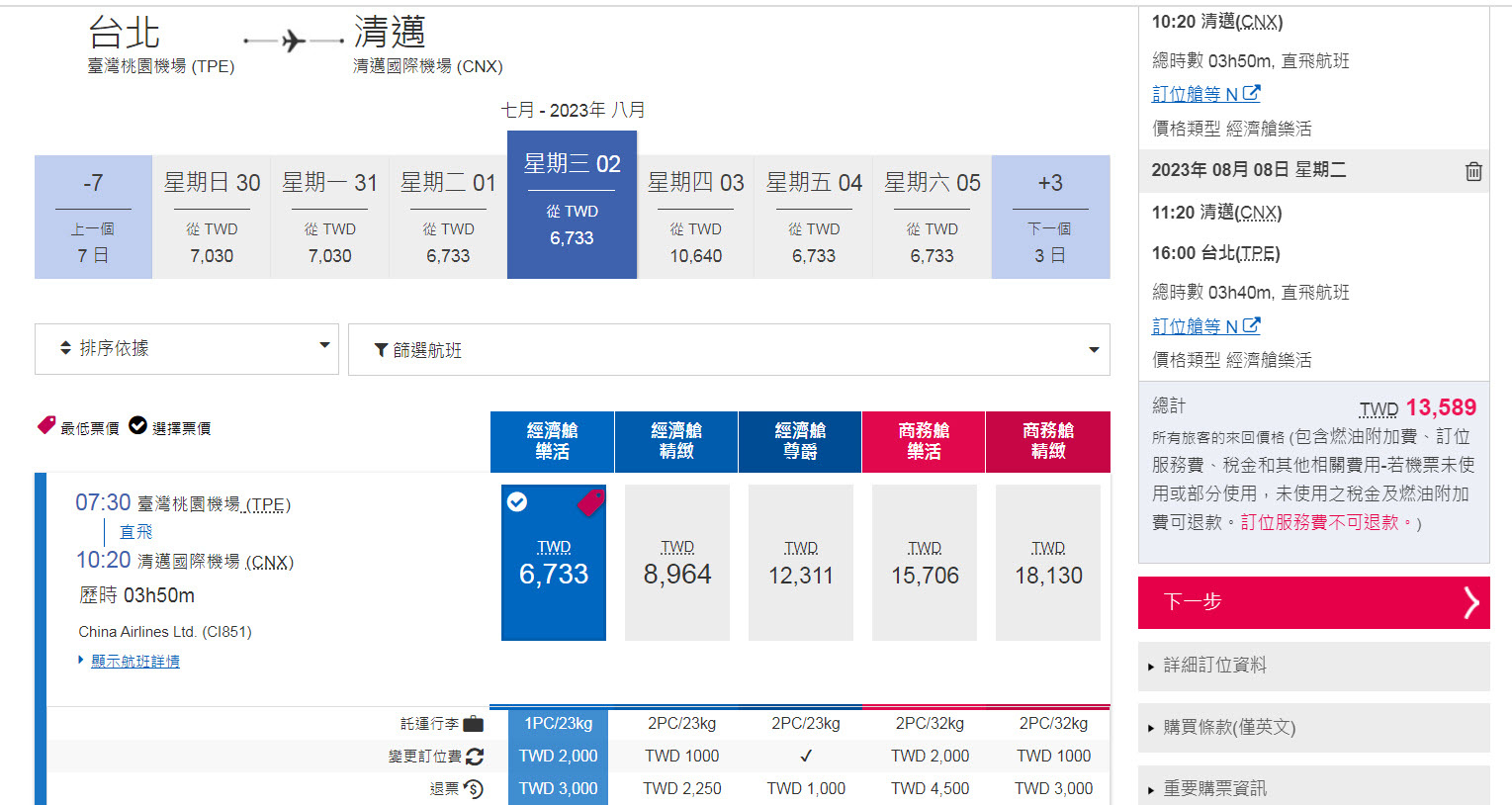Viewport: 1512px width, 805px height.
Task: Click the 1PC/23kg baggage cell
Action: click(x=558, y=724)
